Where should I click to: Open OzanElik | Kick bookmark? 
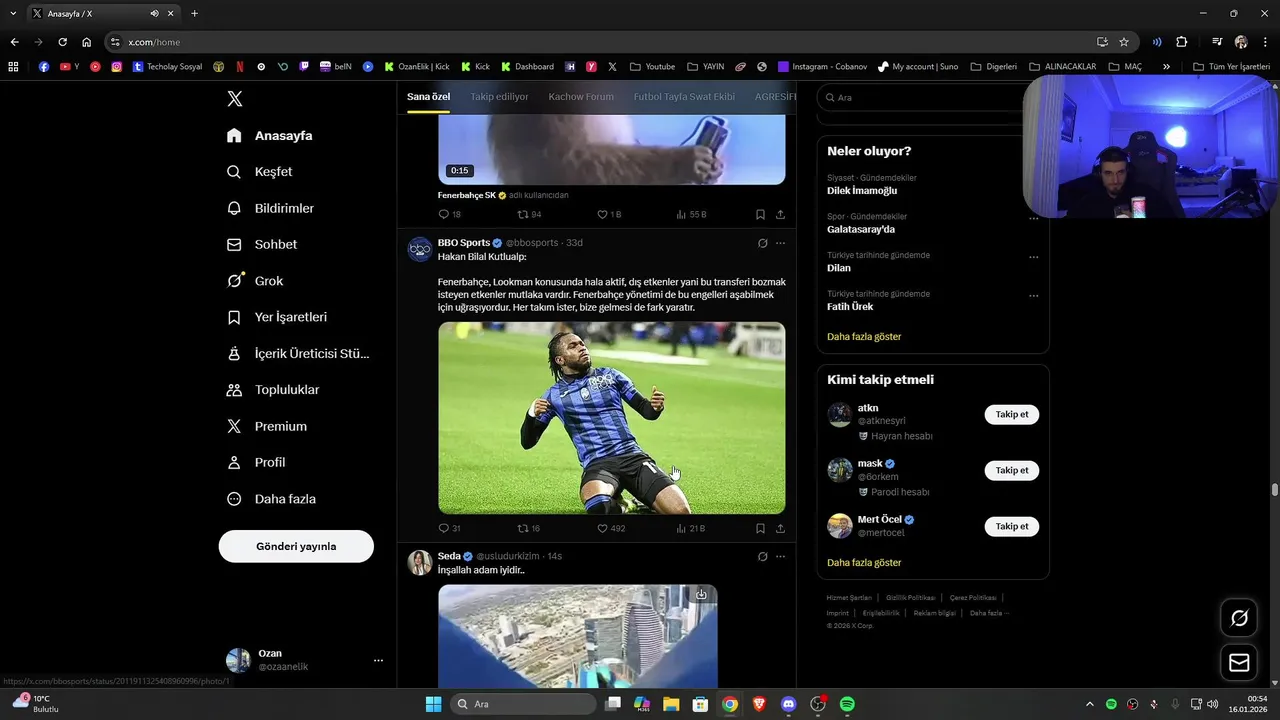pos(417,67)
